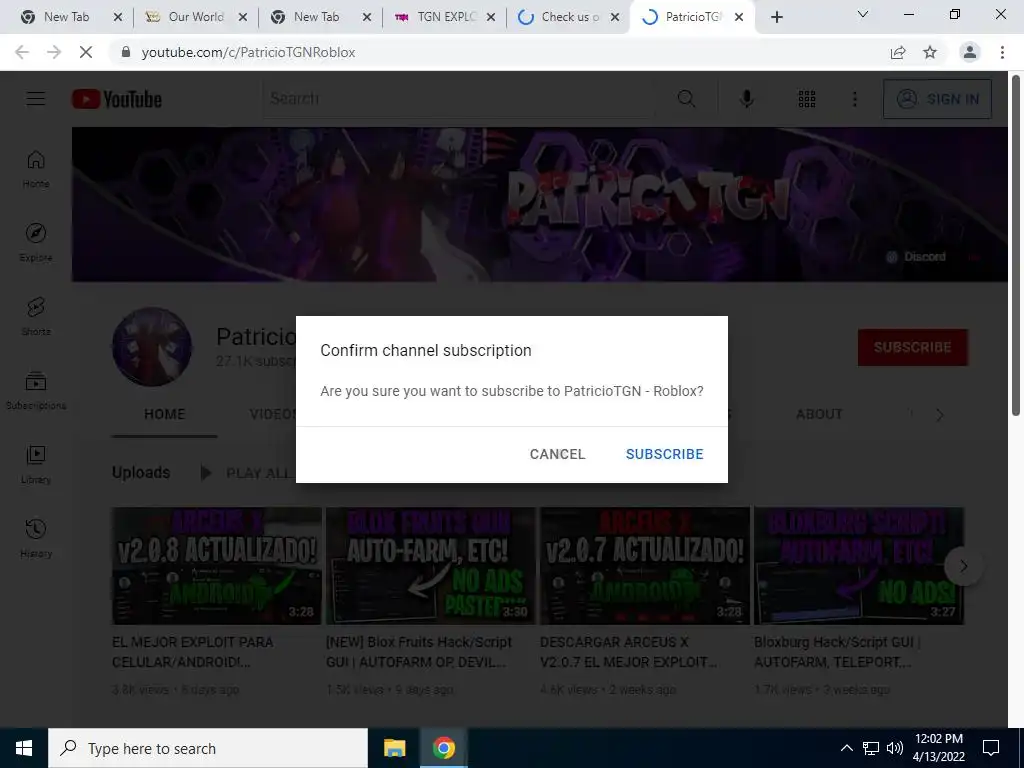
Task: Close the Our World tab
Action: (243, 17)
